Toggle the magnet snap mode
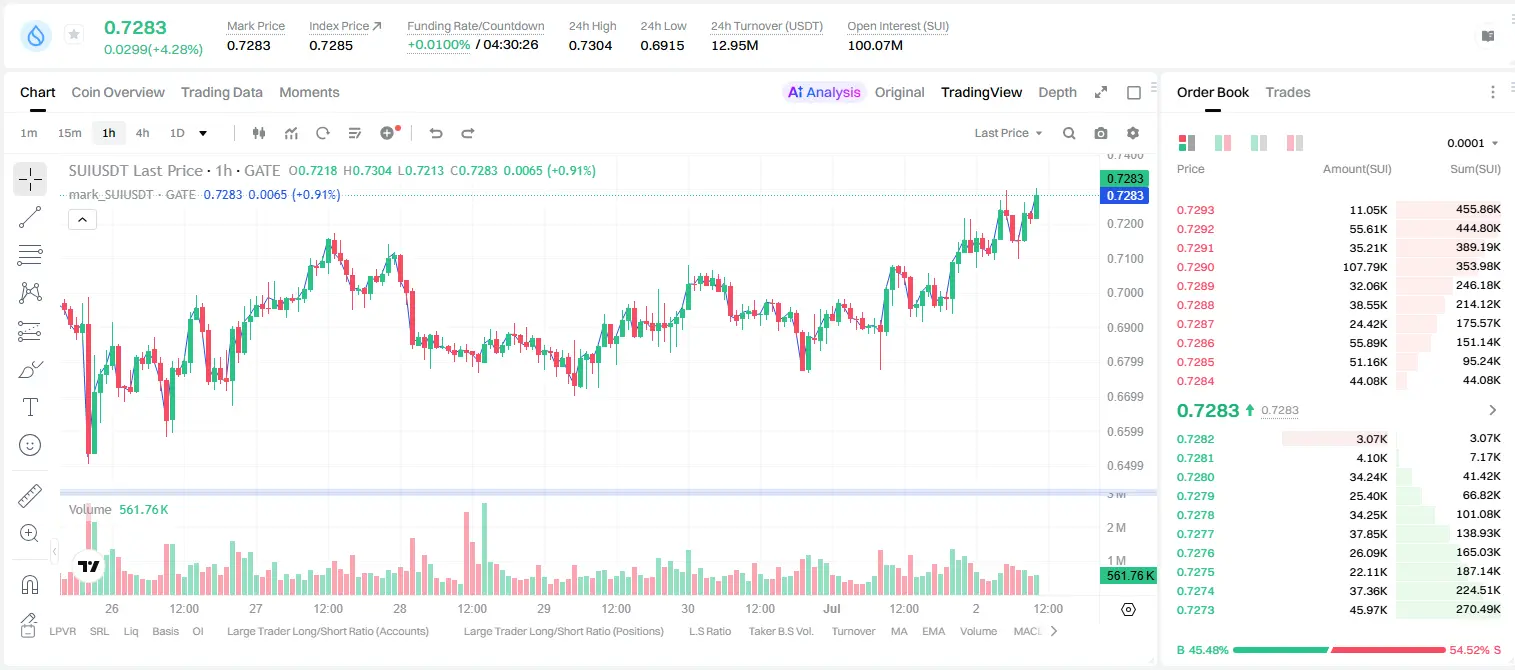The image size is (1515, 670). 30,585
